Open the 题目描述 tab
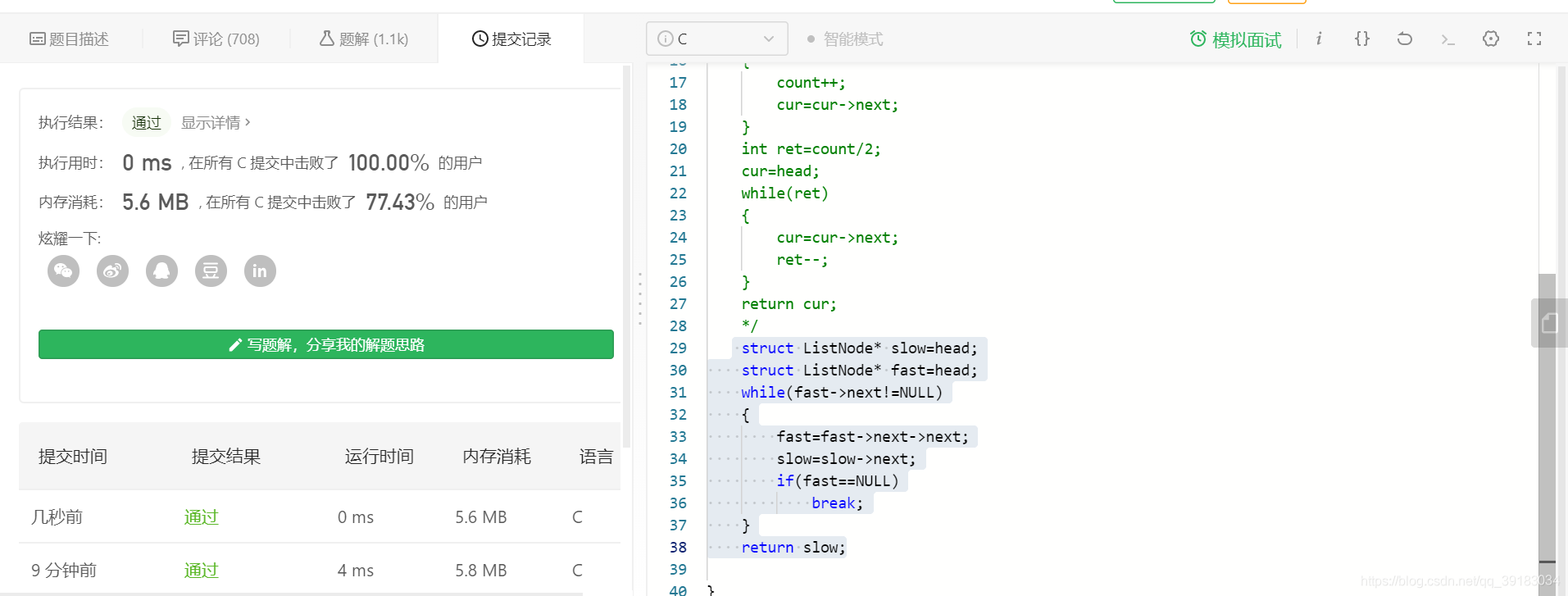Screen dimensions: 1568x596 coord(70,39)
